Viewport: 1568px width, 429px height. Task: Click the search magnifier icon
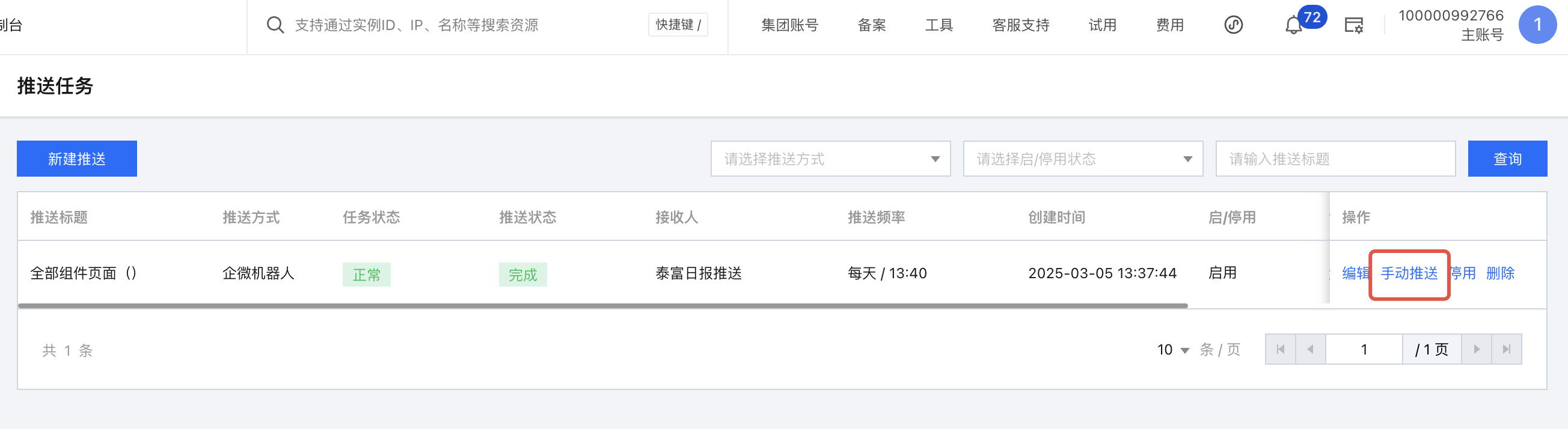click(x=275, y=25)
